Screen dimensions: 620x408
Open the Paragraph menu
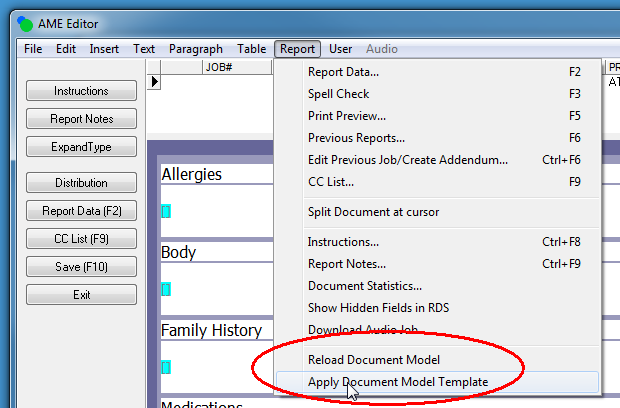click(x=196, y=49)
